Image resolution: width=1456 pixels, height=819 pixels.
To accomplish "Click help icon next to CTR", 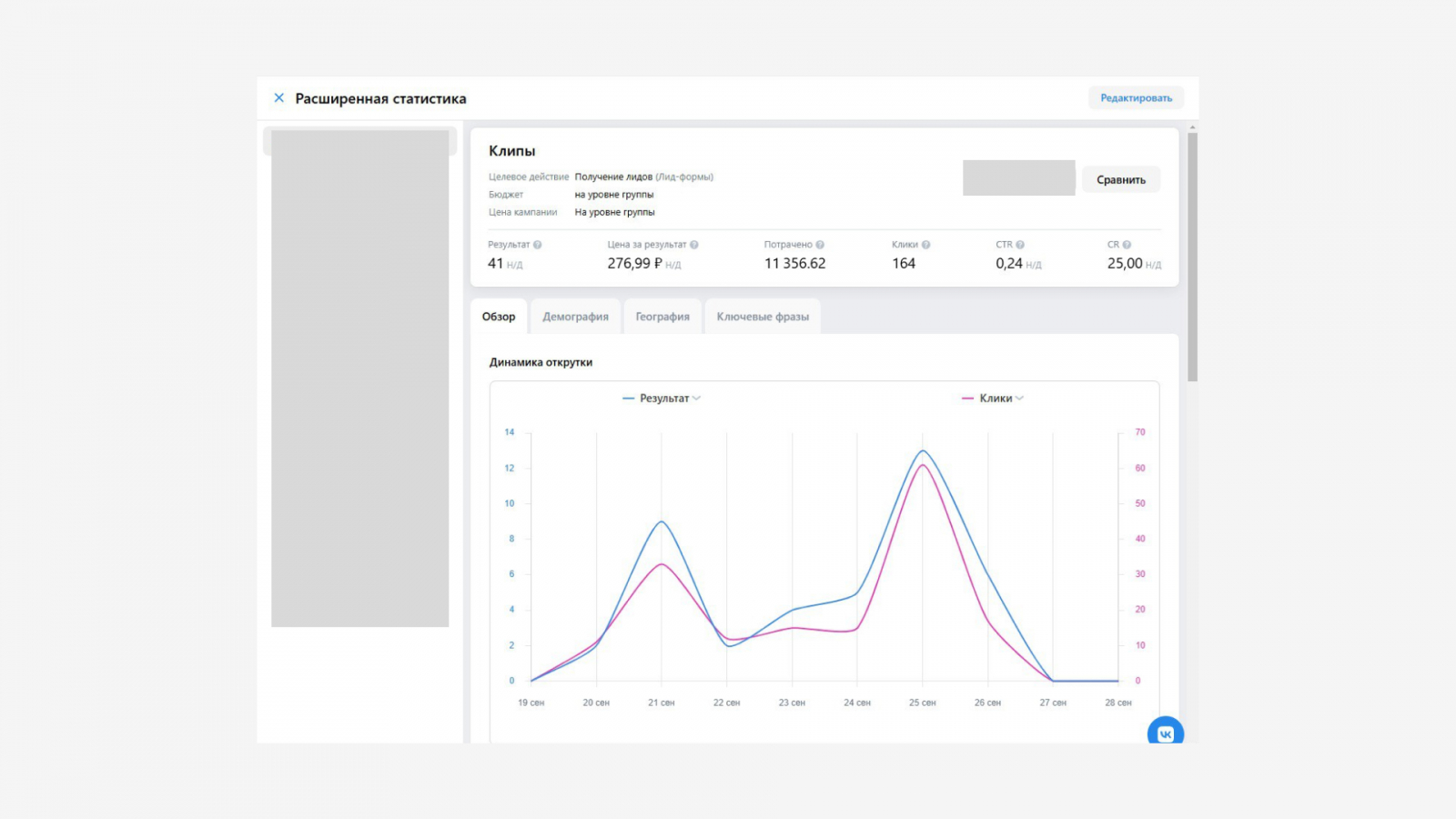I will [x=1020, y=245].
